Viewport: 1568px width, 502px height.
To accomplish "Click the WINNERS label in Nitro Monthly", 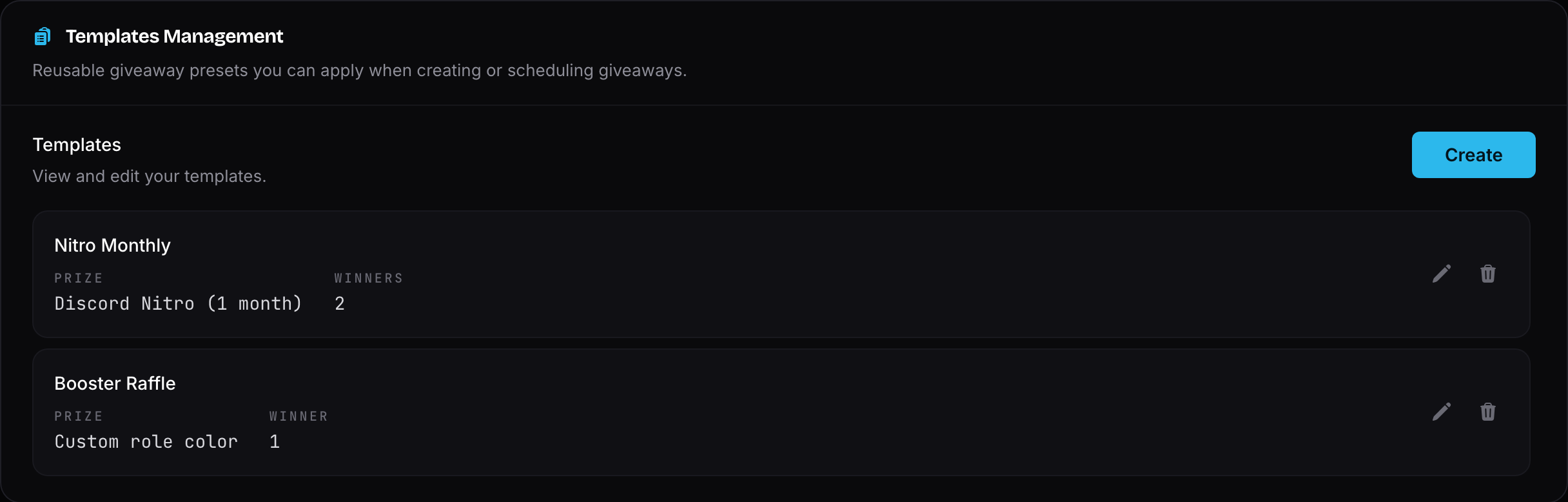I will (x=369, y=278).
